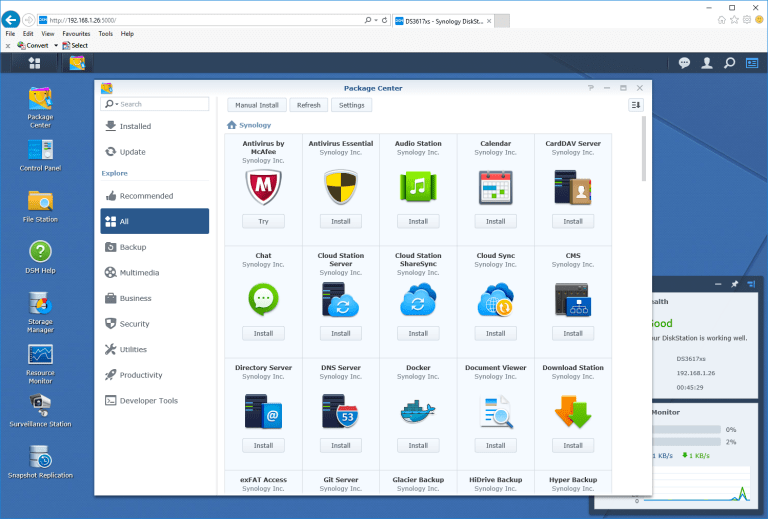
Task: Open Storage Manager desktop icon
Action: click(40, 304)
